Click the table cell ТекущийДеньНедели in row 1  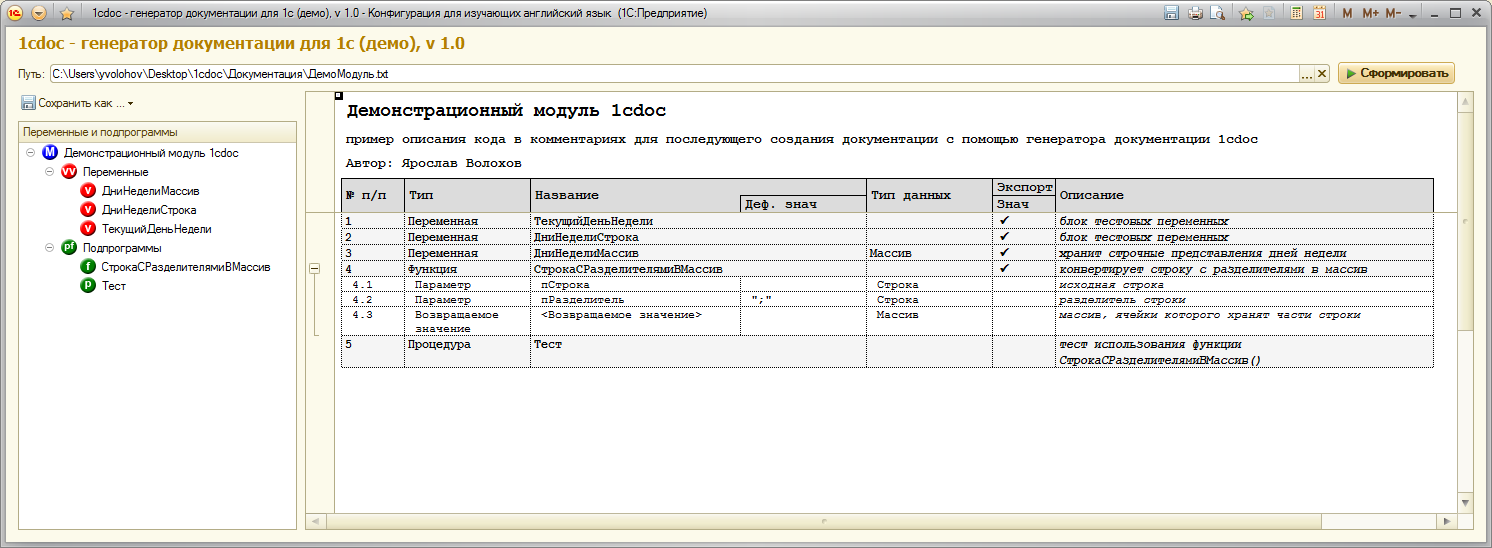click(x=698, y=221)
